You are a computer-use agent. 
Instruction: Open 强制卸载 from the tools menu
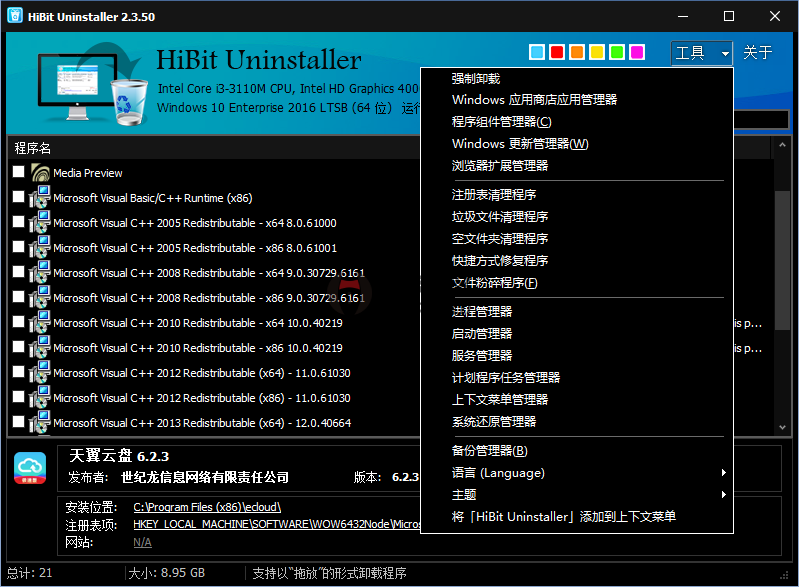(476, 78)
